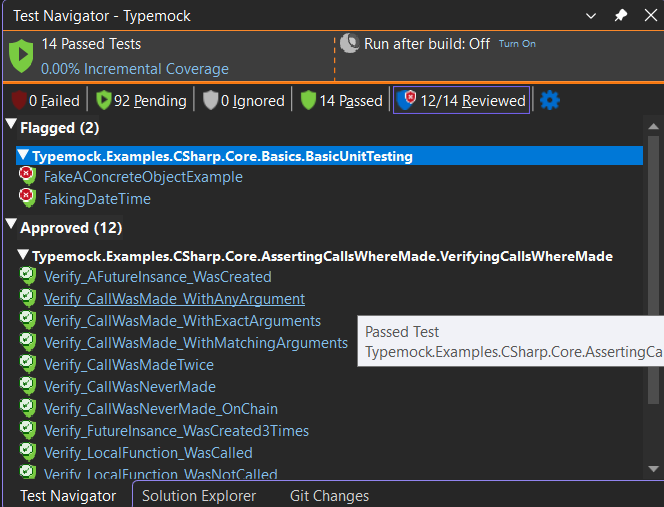Click the flagged status icon of FakingDateTime

tap(28, 198)
